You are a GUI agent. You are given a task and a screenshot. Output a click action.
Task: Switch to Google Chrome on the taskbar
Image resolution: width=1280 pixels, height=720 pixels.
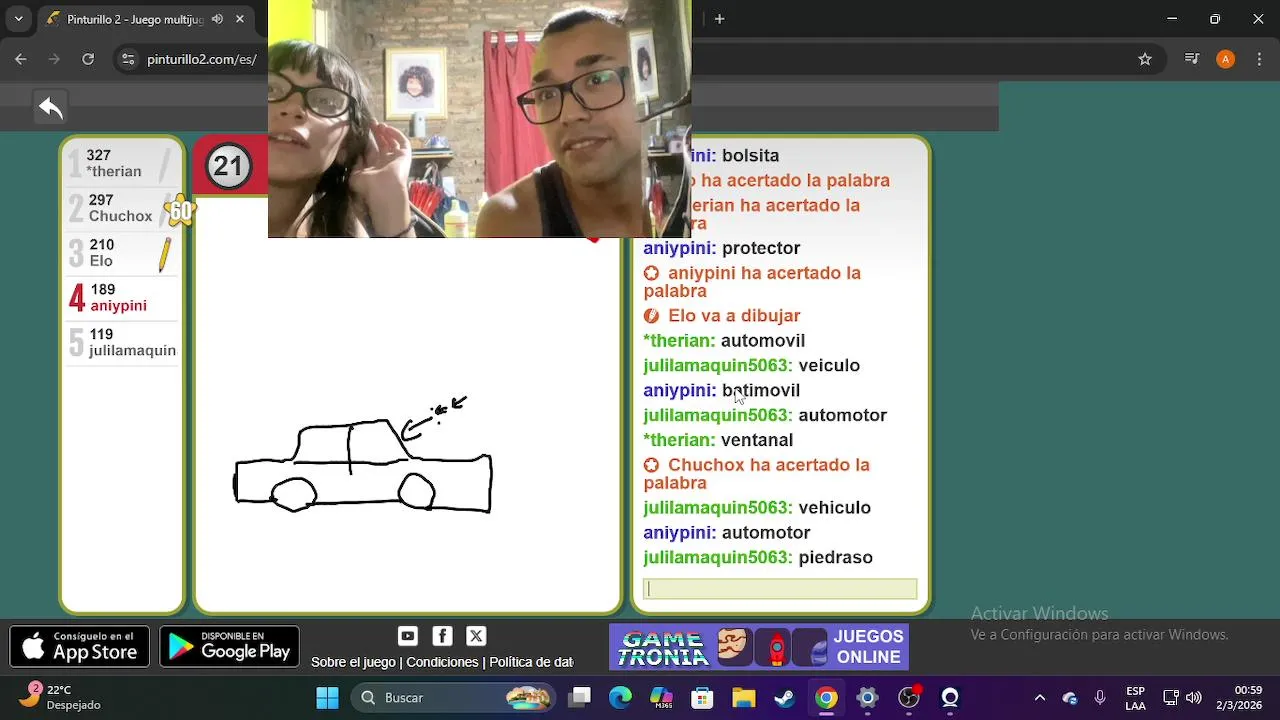(x=826, y=698)
